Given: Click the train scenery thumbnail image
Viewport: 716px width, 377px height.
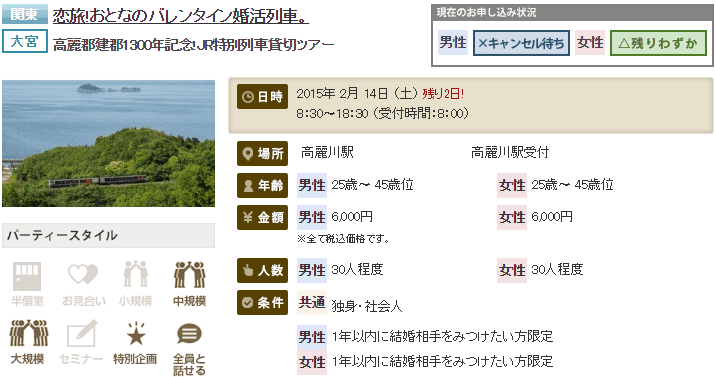Looking at the screenshot, I should [108, 143].
